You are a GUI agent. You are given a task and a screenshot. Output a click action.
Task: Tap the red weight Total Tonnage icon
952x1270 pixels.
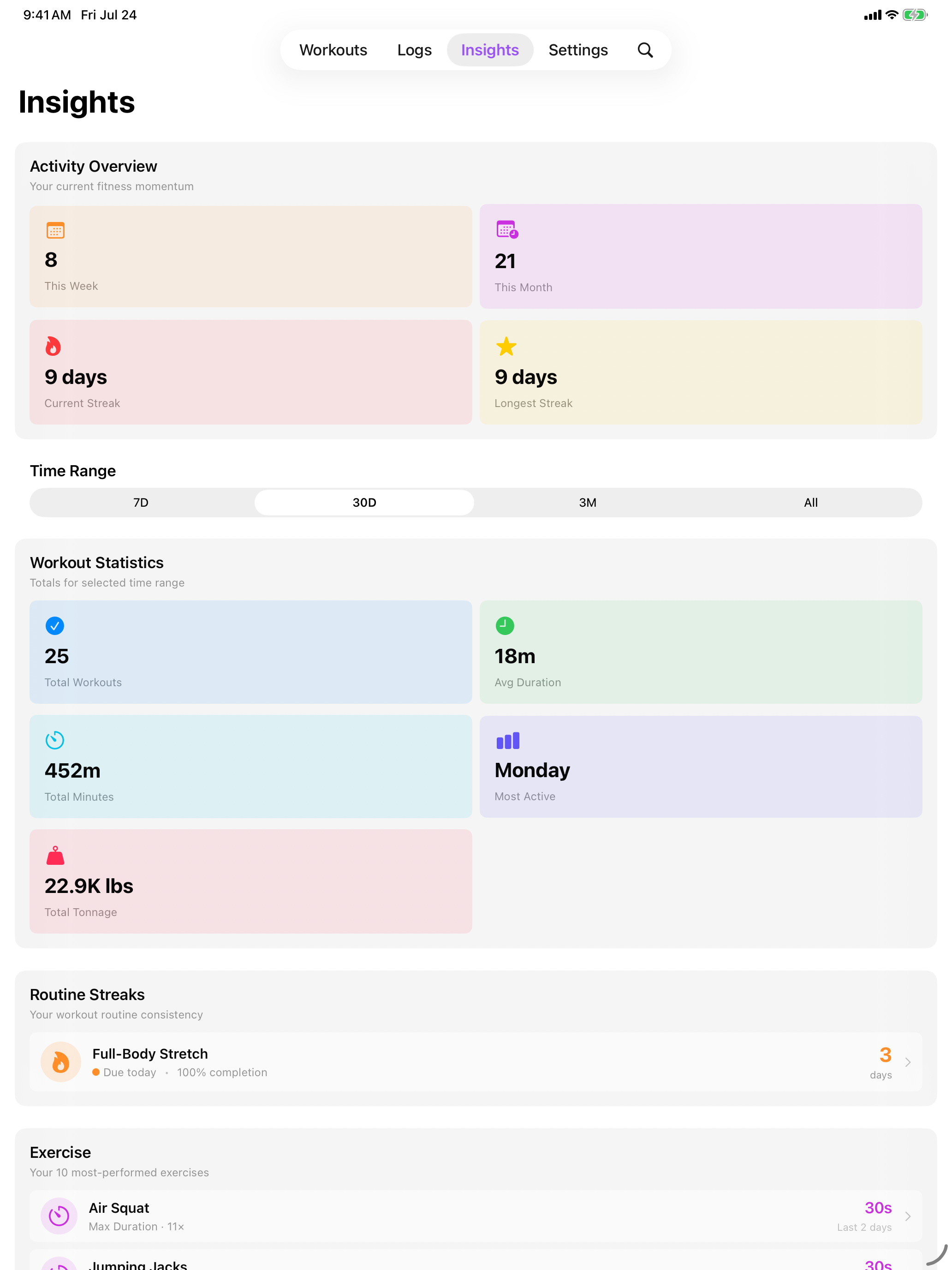(x=55, y=856)
